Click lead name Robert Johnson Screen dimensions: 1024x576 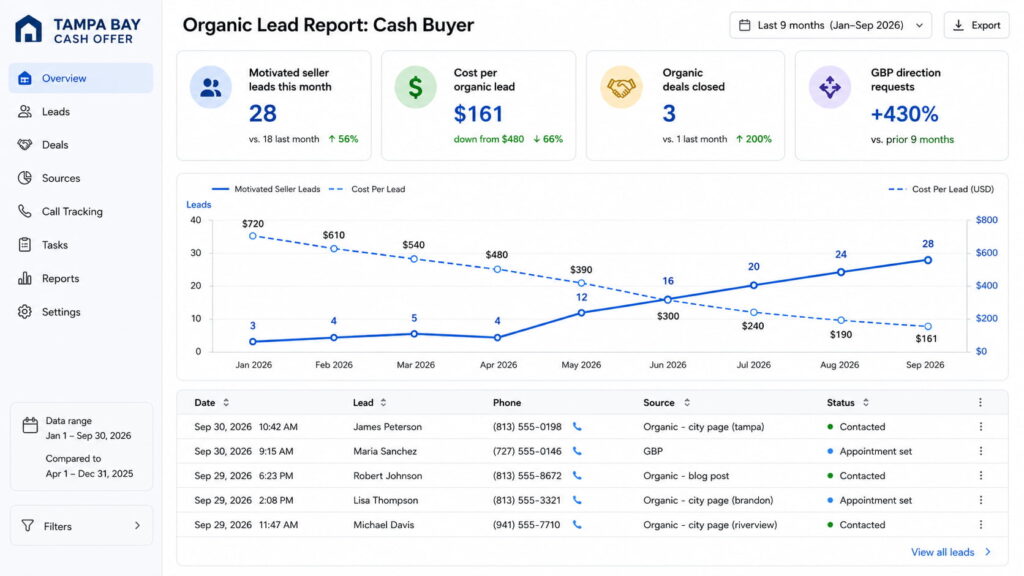coord(387,476)
